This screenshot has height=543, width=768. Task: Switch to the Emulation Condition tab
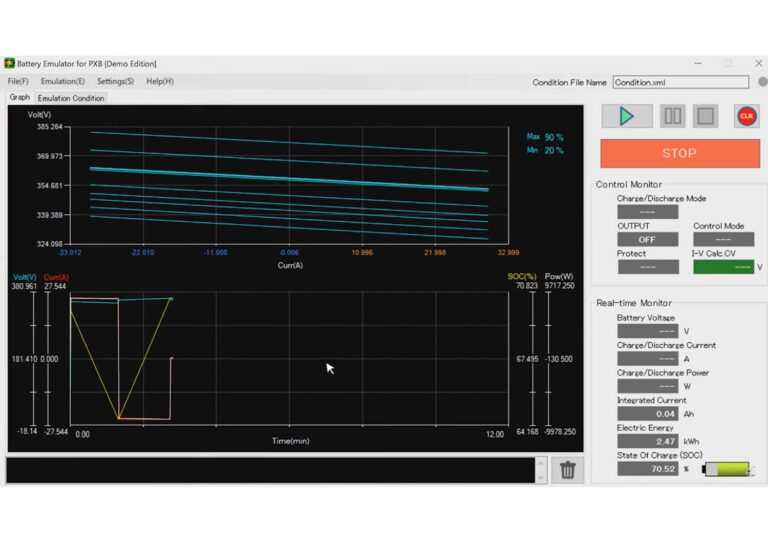(x=71, y=98)
